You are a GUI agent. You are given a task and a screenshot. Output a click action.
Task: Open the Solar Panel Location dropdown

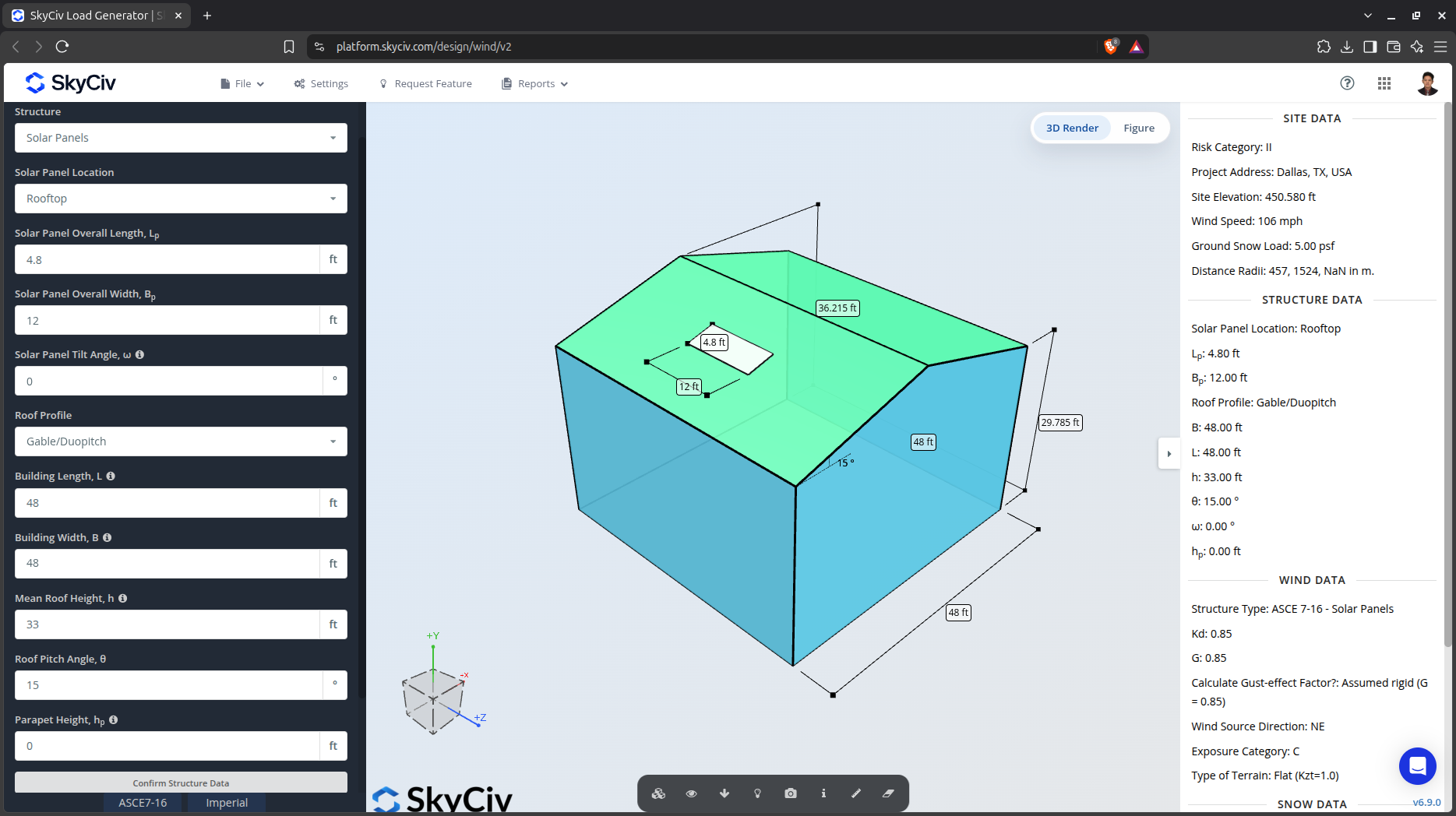point(181,199)
